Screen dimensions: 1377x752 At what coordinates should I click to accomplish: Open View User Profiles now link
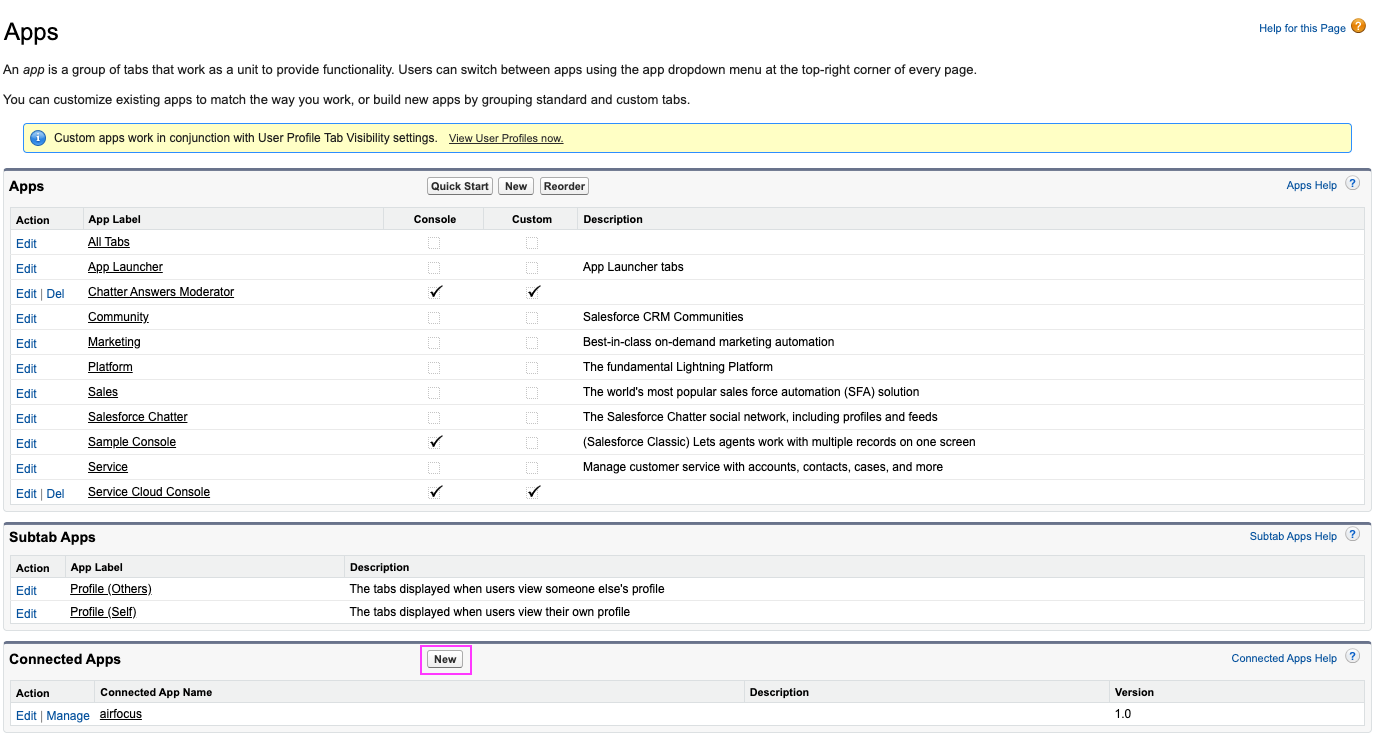[506, 138]
